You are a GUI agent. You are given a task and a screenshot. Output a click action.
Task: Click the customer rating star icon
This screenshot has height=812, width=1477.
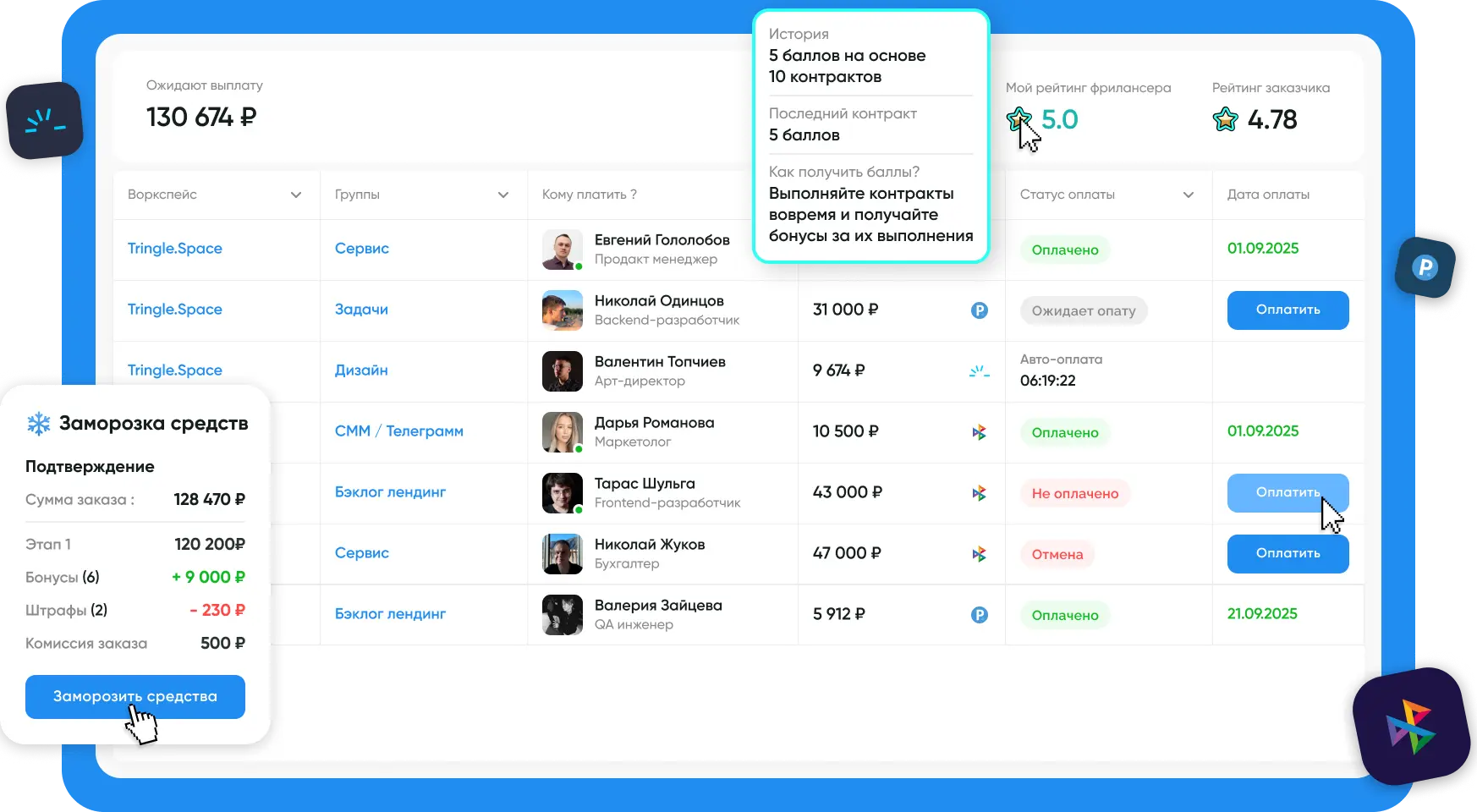click(x=1225, y=119)
